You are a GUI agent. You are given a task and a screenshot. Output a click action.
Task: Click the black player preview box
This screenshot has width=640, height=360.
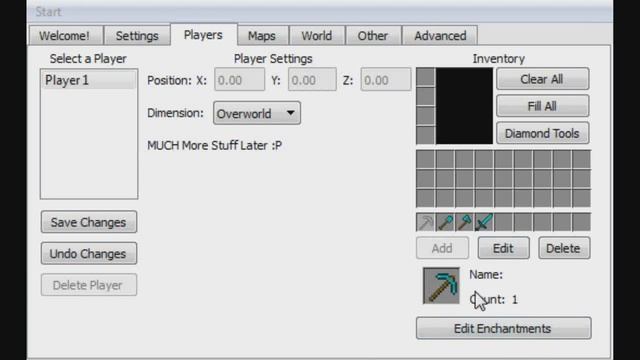click(x=464, y=106)
